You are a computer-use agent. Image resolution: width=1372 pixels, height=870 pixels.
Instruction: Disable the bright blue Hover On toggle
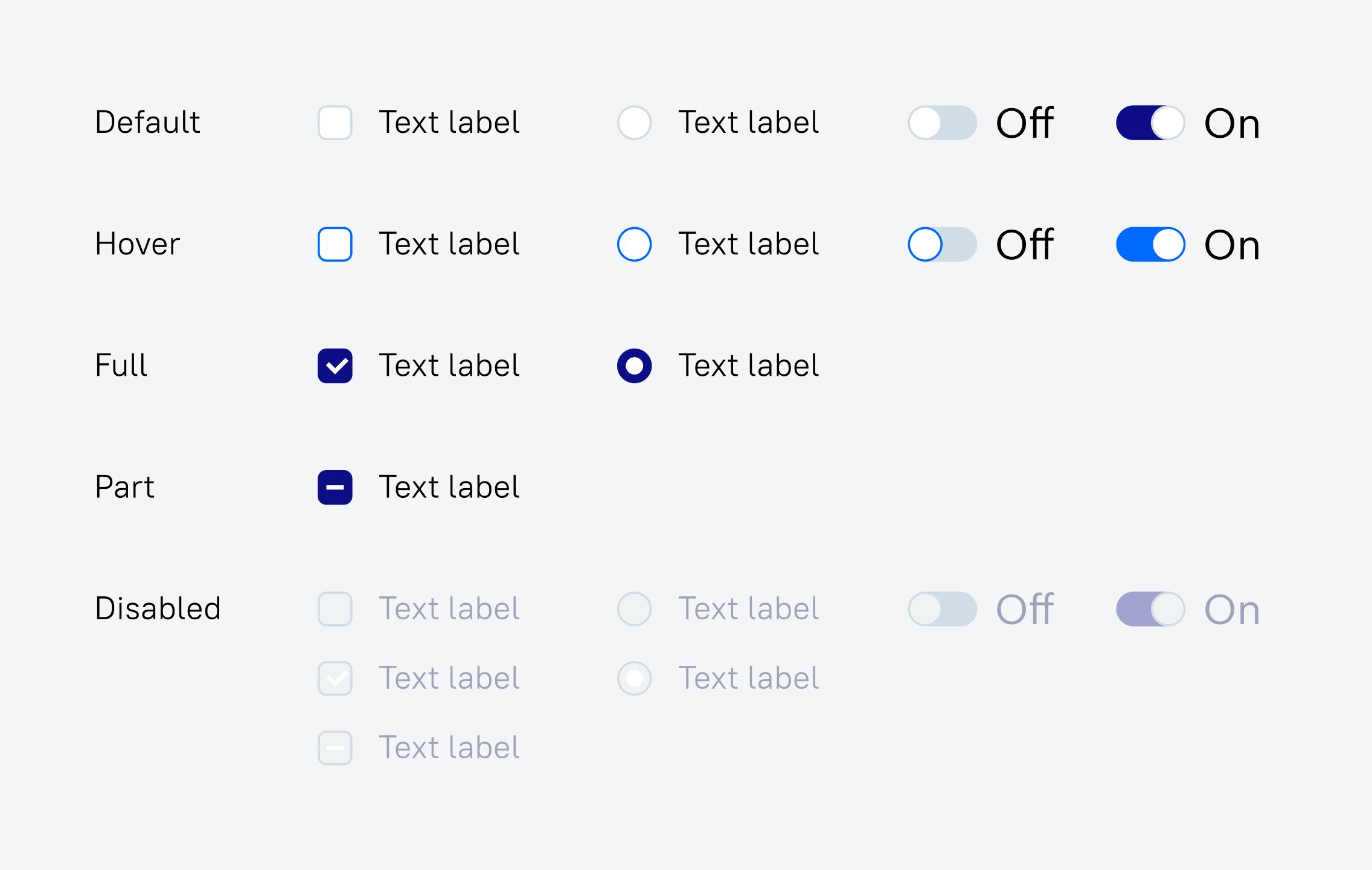[x=1150, y=244]
